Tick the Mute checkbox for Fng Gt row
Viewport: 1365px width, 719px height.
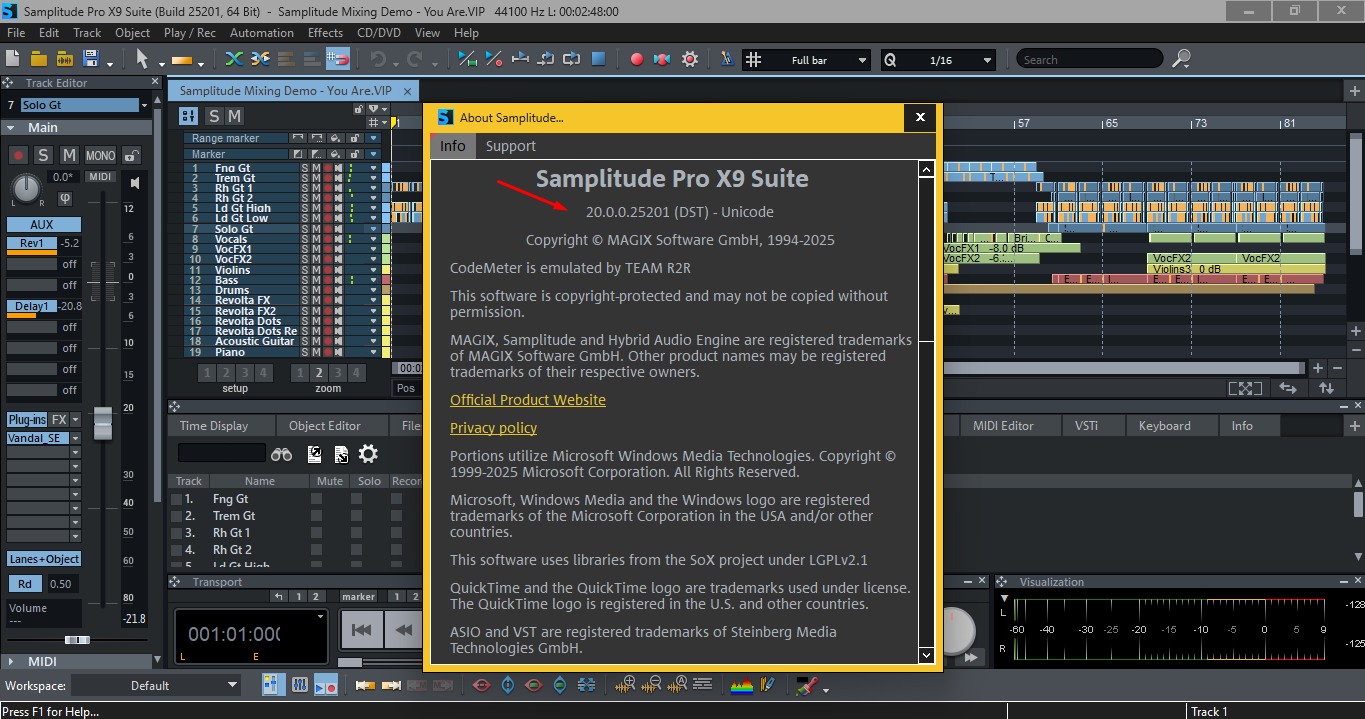[316, 499]
